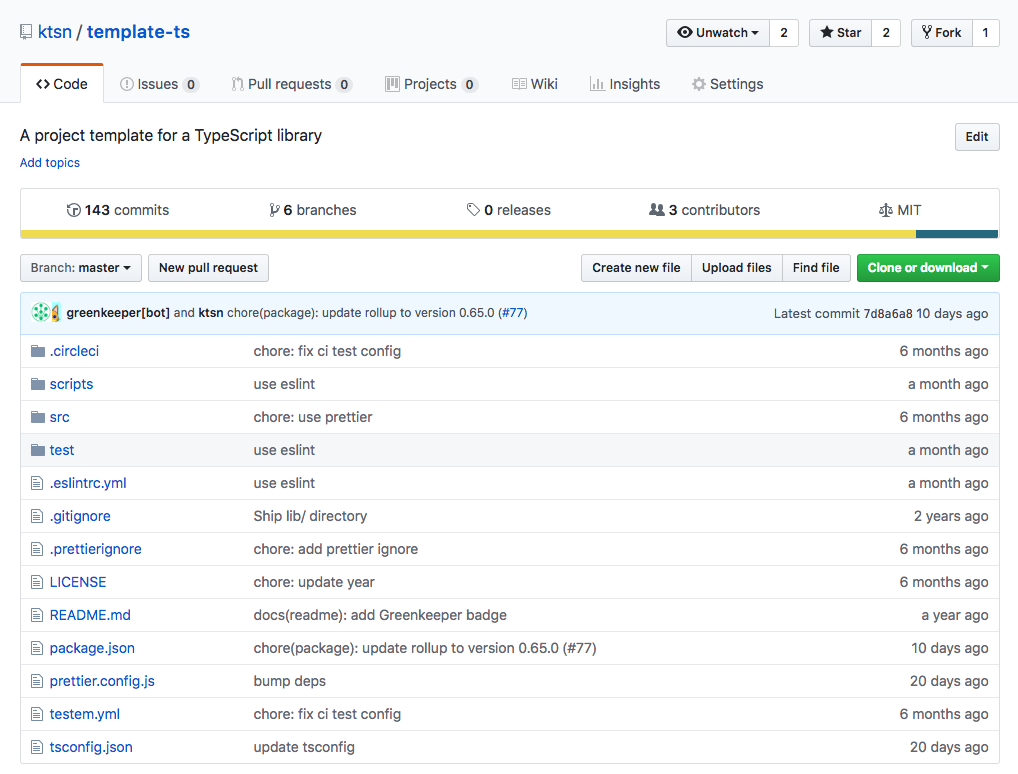1018x774 pixels.
Task: Click 'chore: update year' commit message
Action: (314, 582)
